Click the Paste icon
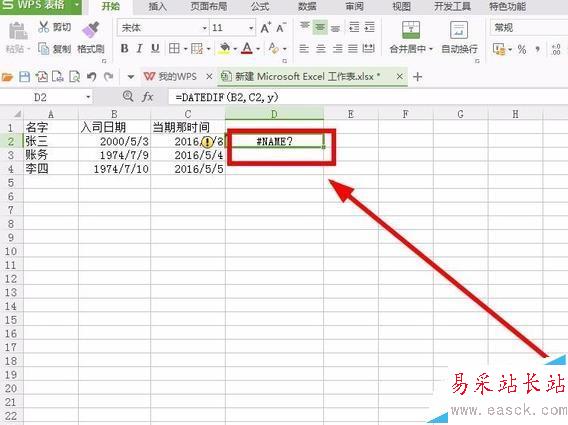This screenshot has width=568, height=425. tap(17, 31)
